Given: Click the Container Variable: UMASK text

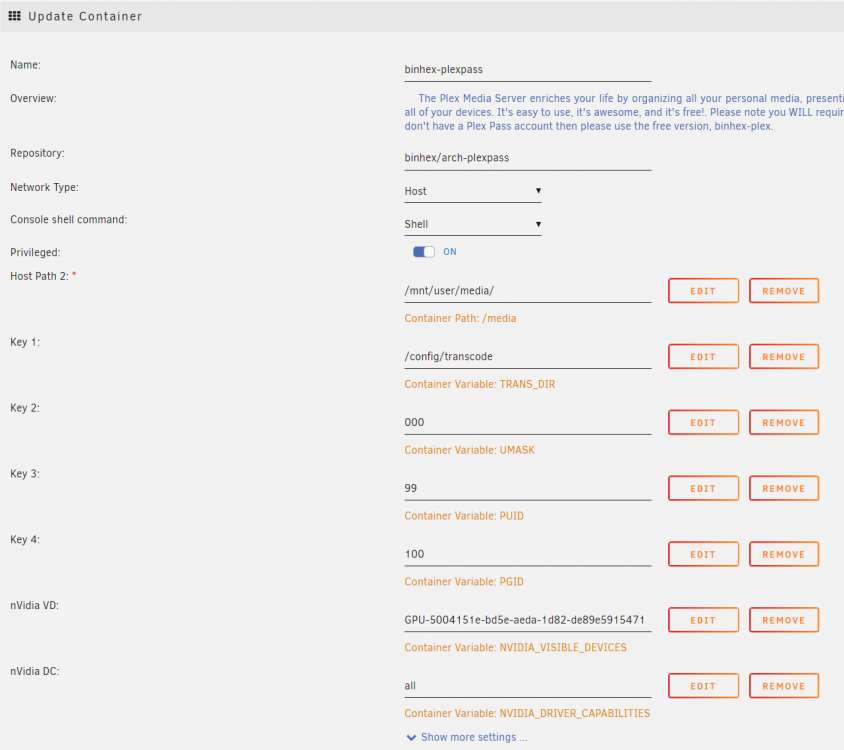Looking at the screenshot, I should [469, 450].
